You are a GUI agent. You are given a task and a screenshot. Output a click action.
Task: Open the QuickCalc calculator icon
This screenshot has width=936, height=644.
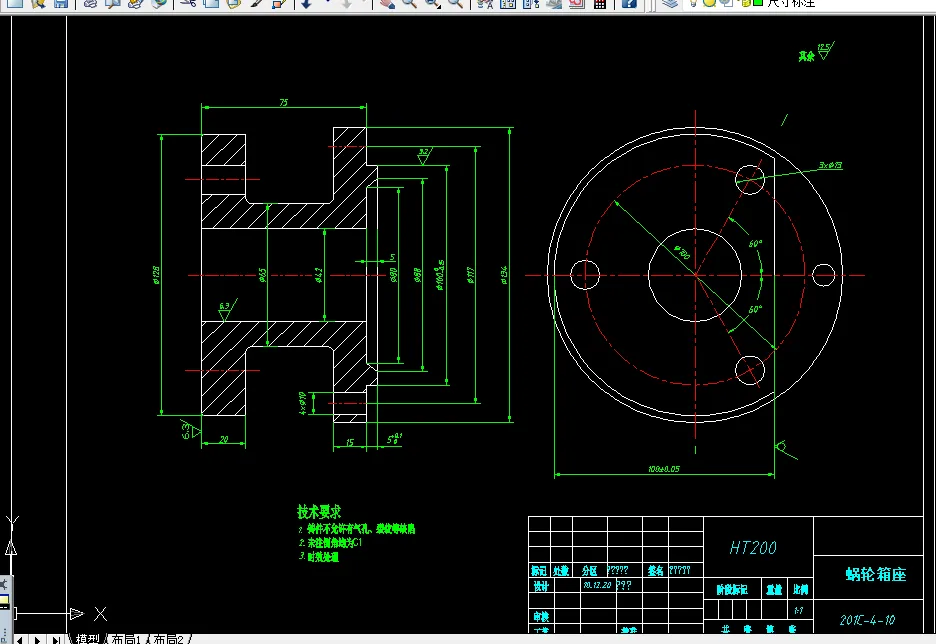[x=600, y=4]
